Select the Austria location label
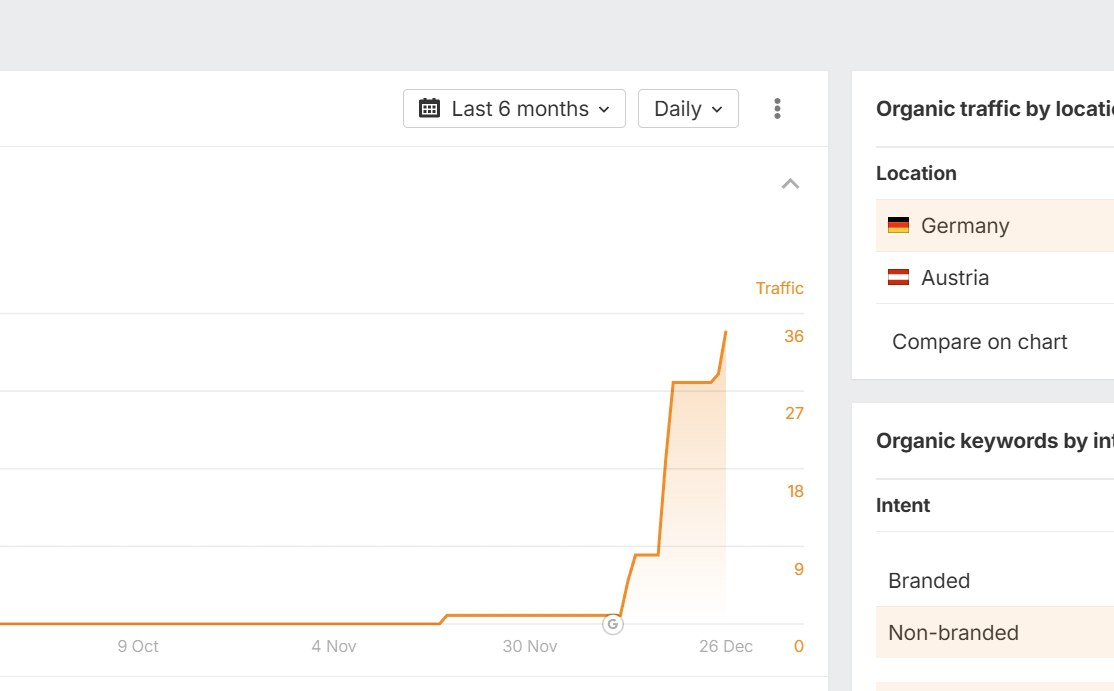Screen dimensions: 1114x691 click(x=955, y=278)
